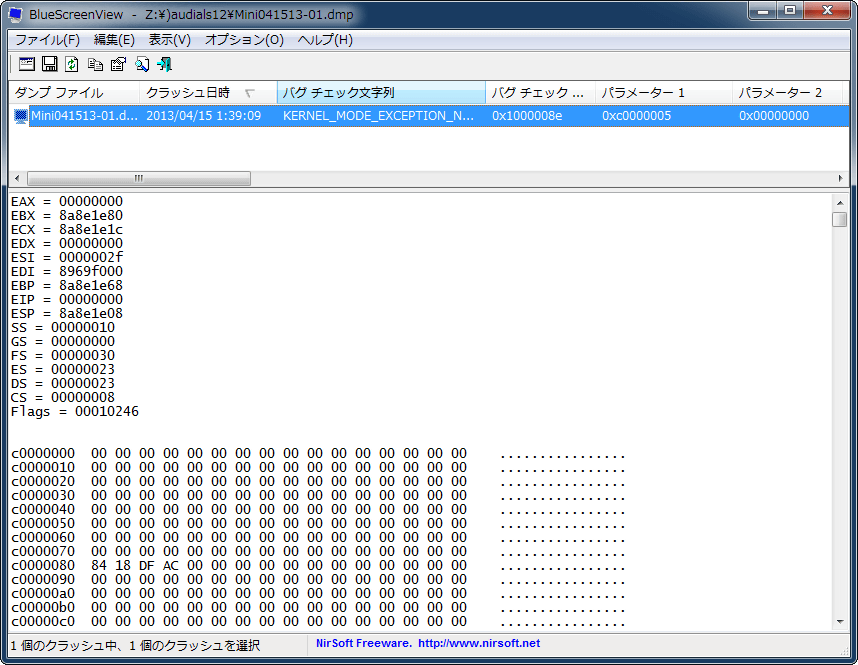Click the crash time 2013/04/15 1:39:09 cell
858x665 pixels.
204,116
